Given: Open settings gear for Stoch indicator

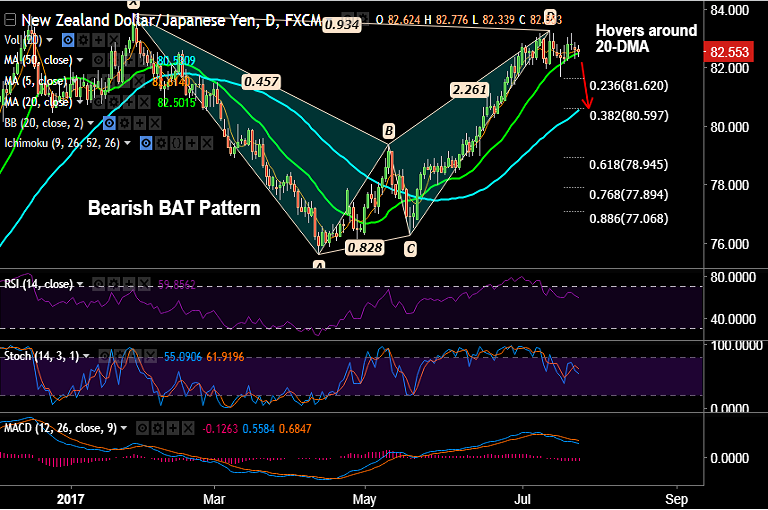Looking at the screenshot, I should coord(120,356).
